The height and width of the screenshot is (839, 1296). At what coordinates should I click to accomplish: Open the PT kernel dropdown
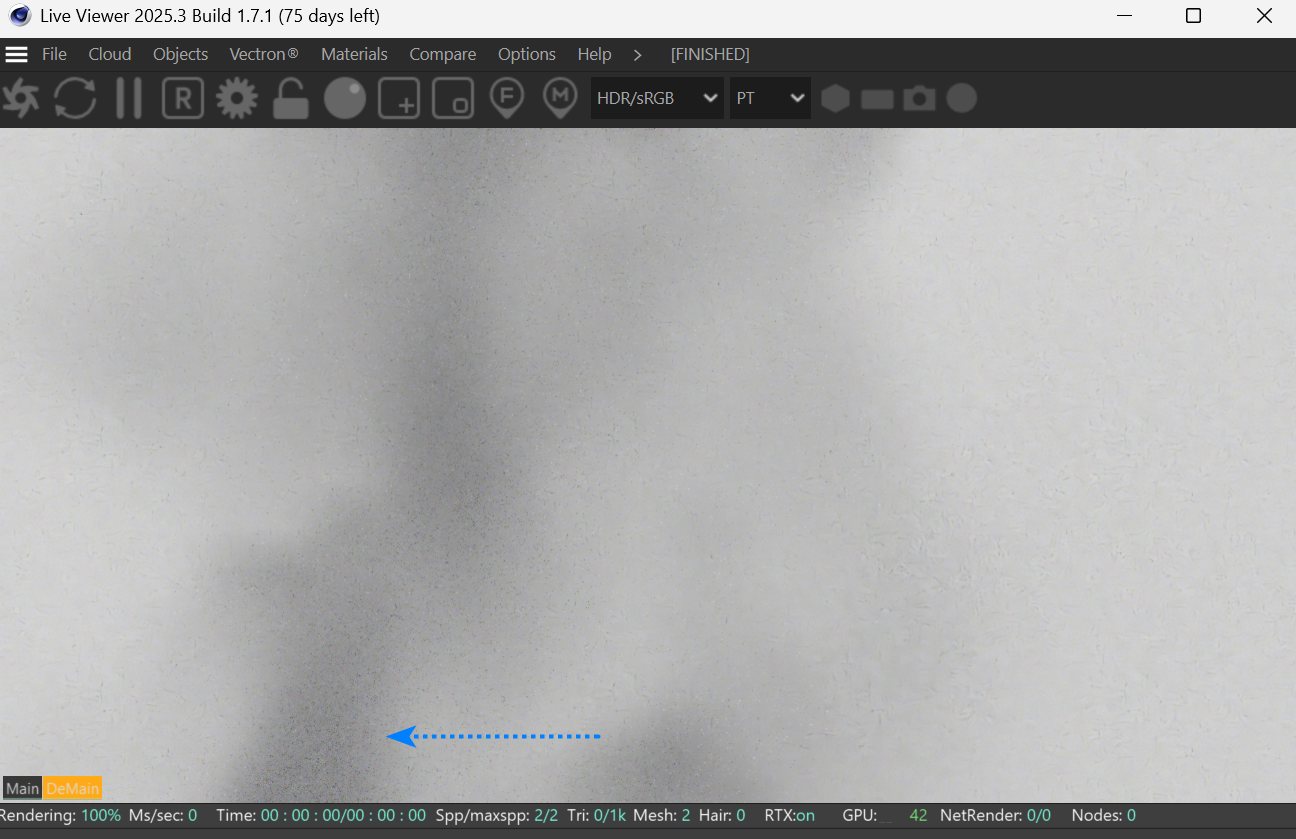[770, 98]
